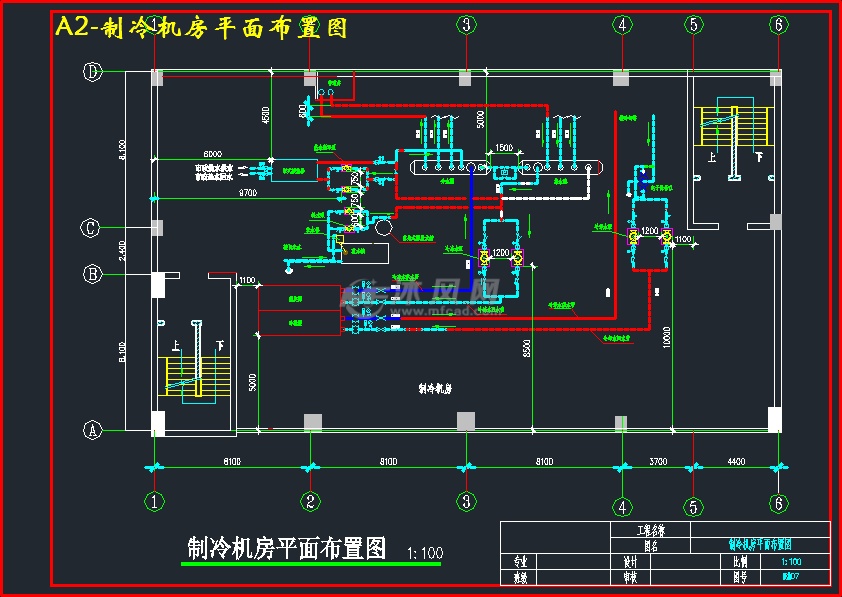The height and width of the screenshot is (597, 842).
Task: Click the 设计 title block cell
Action: [x=630, y=562]
